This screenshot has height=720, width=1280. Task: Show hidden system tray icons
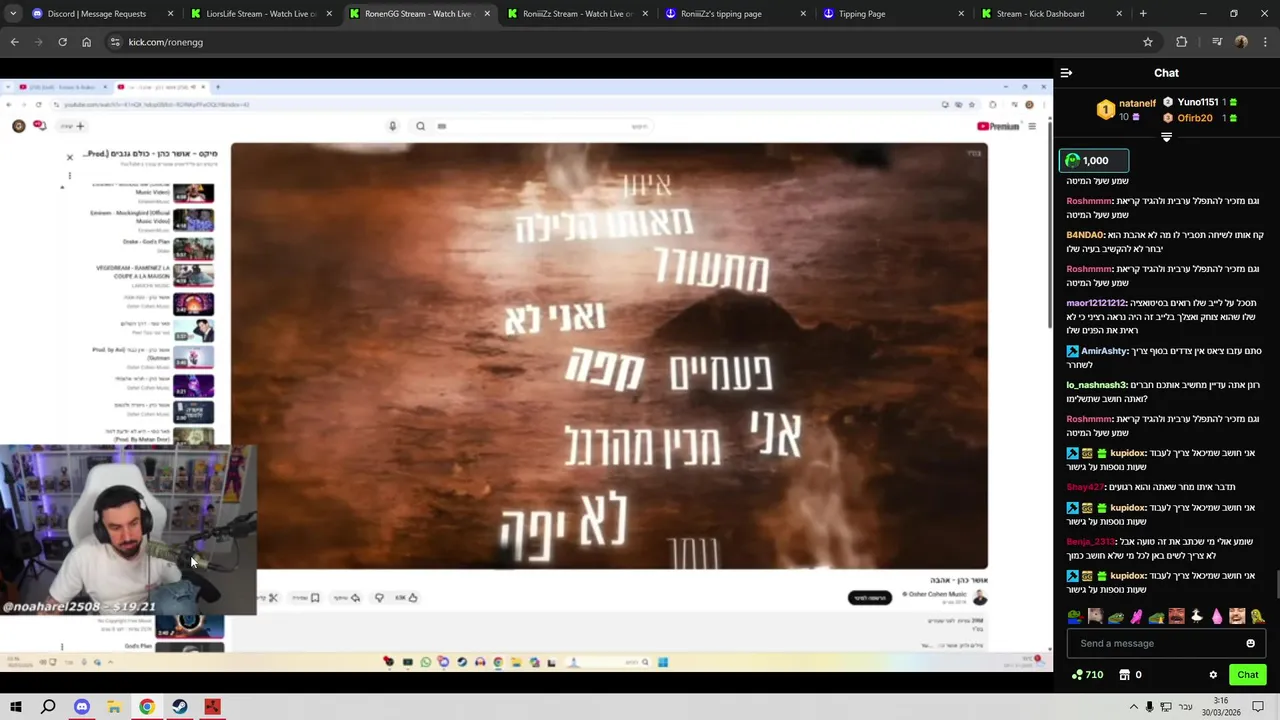[1133, 707]
